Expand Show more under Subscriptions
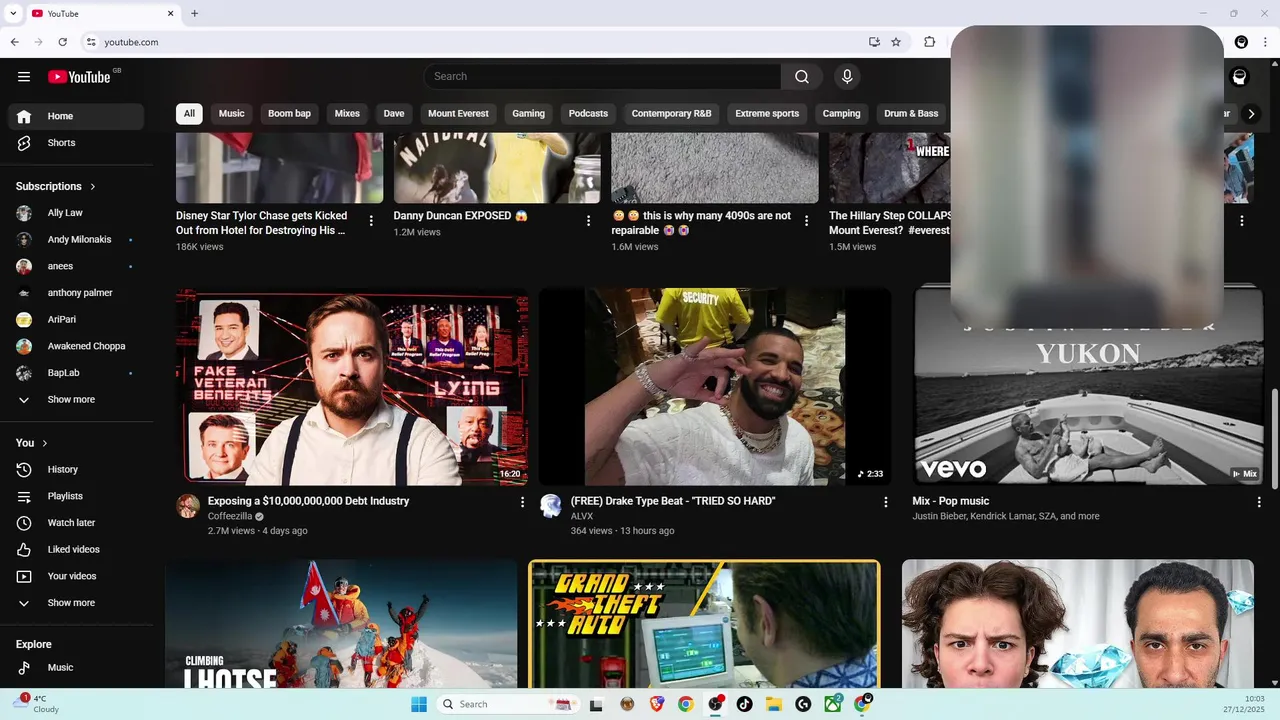Screen dimensions: 1280x720 pos(76,399)
